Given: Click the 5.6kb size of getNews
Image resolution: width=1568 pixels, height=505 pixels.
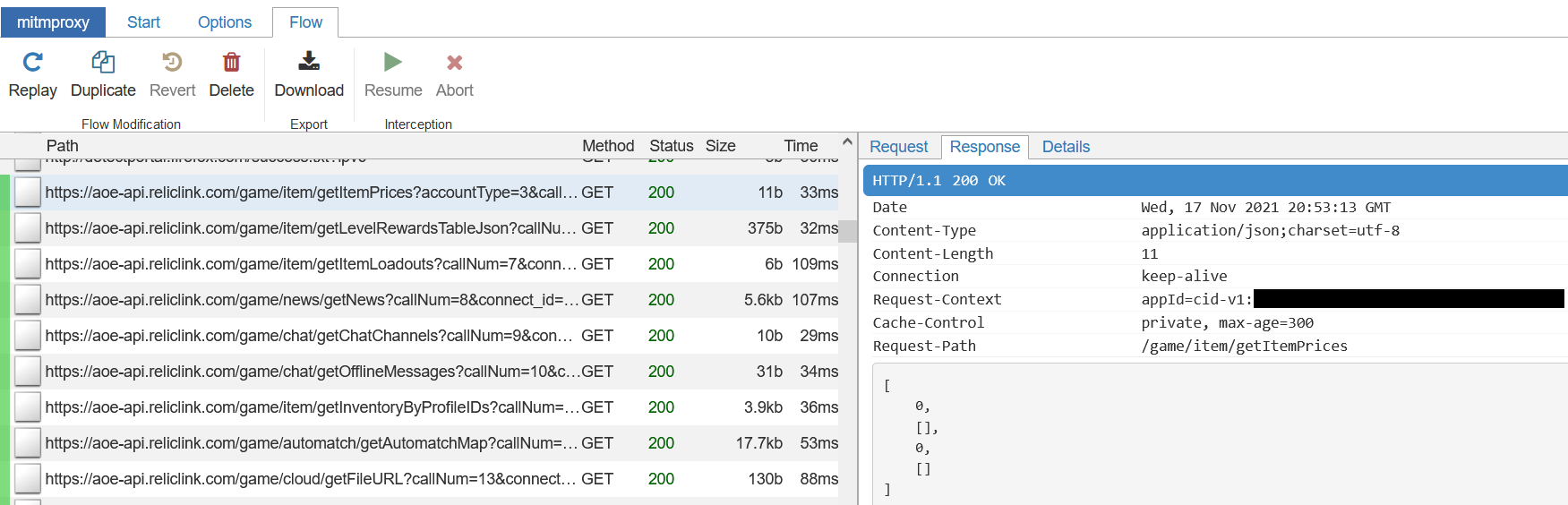Looking at the screenshot, I should click(763, 300).
